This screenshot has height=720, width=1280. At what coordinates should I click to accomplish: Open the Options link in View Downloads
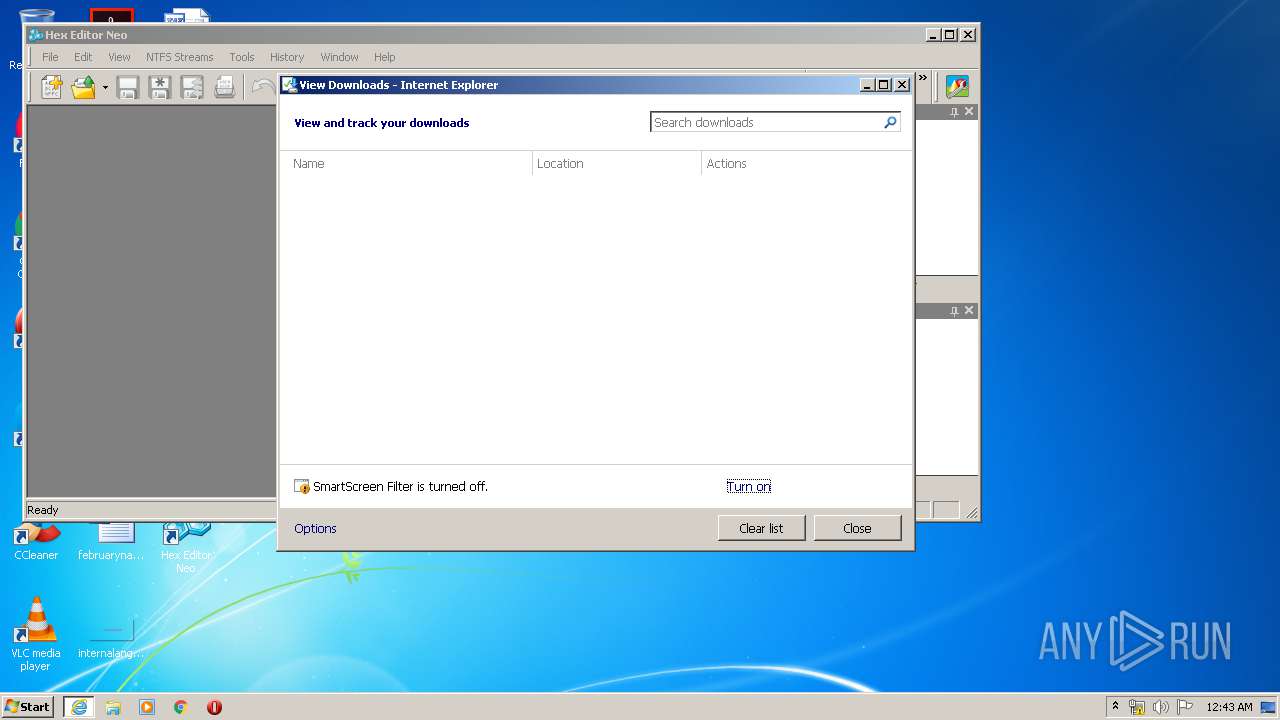pyautogui.click(x=315, y=528)
